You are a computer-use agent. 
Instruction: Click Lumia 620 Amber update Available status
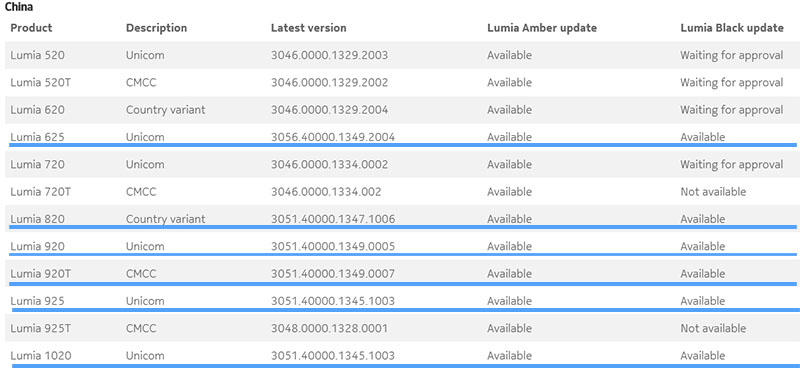click(510, 110)
